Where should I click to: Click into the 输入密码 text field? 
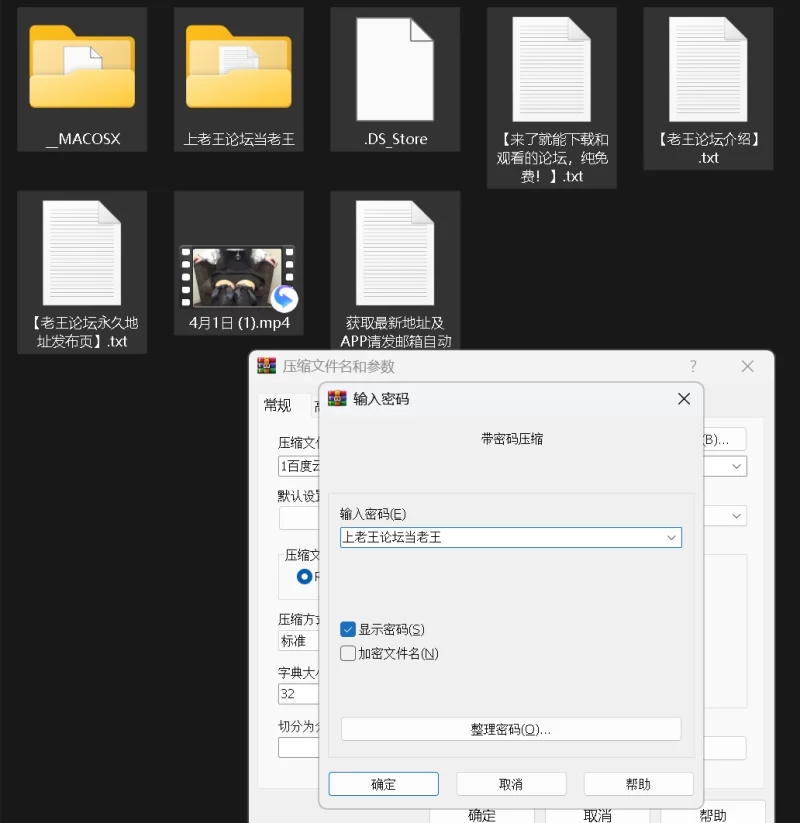tap(500, 537)
